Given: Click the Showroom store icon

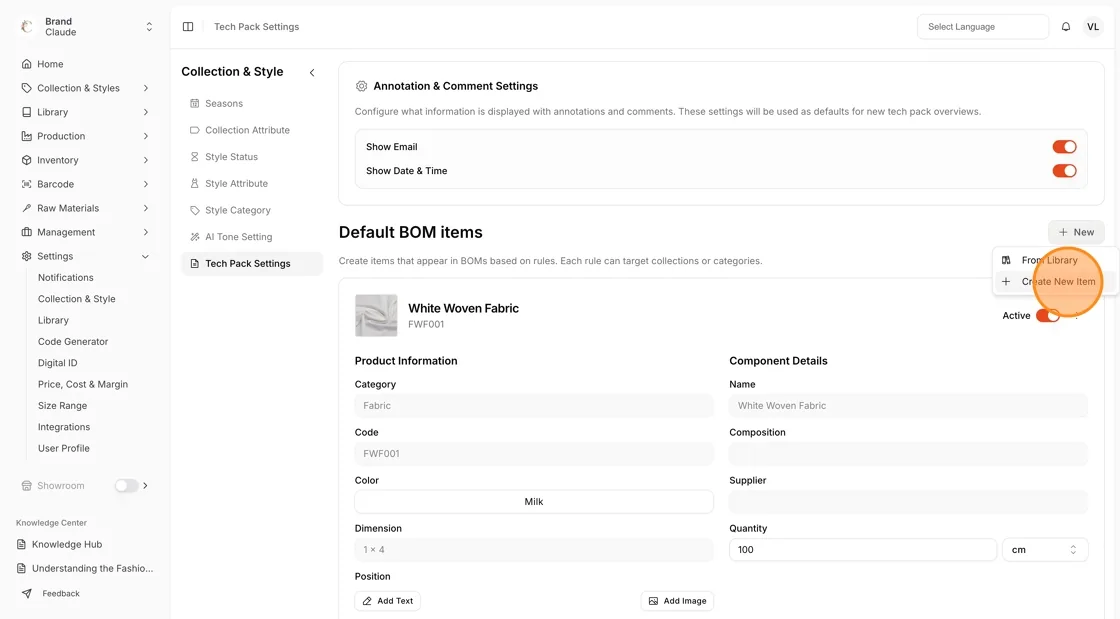Looking at the screenshot, I should (x=26, y=485).
